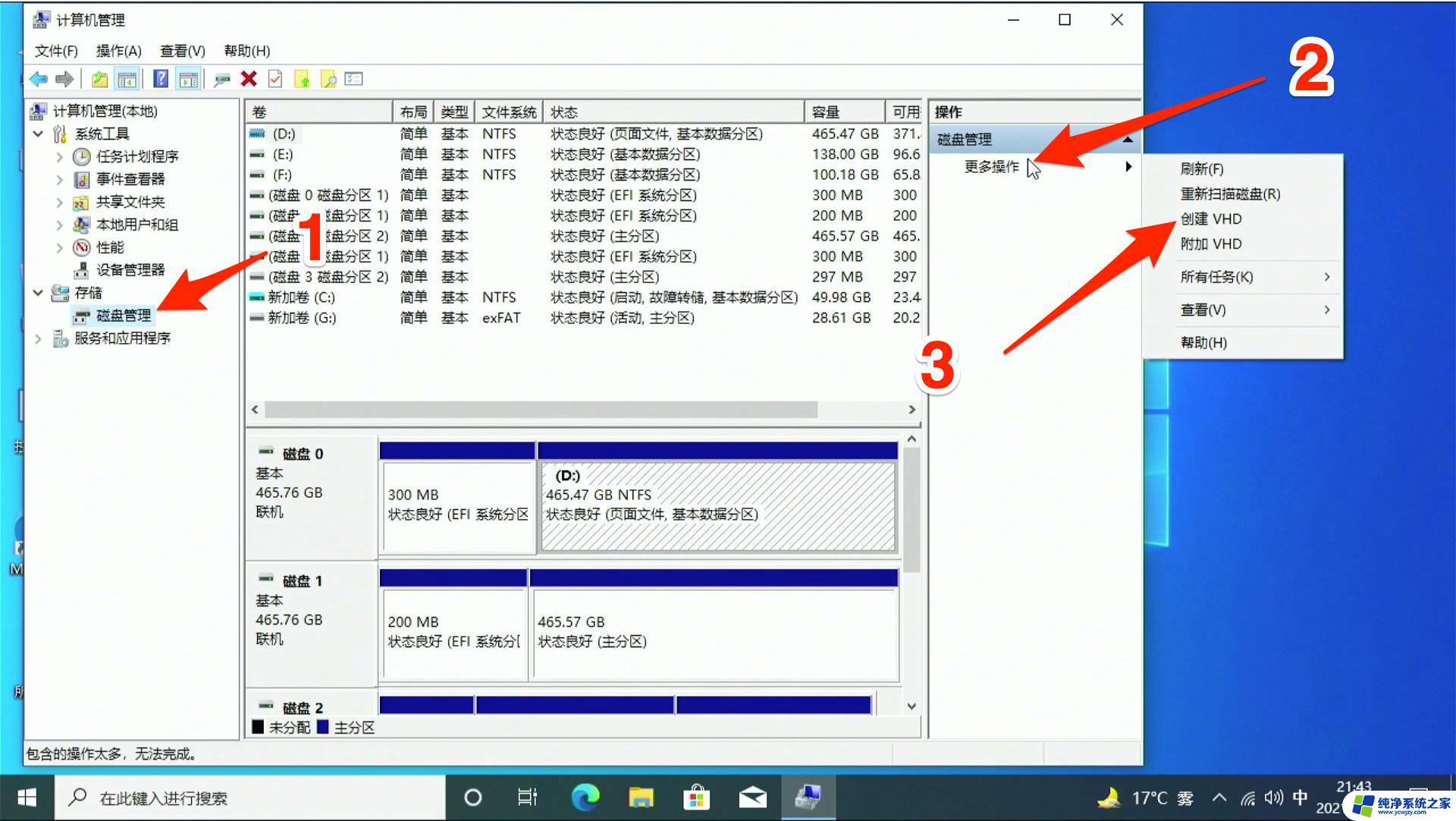Image resolution: width=1456 pixels, height=821 pixels.
Task: Select the (F:) volume row
Action: [584, 175]
